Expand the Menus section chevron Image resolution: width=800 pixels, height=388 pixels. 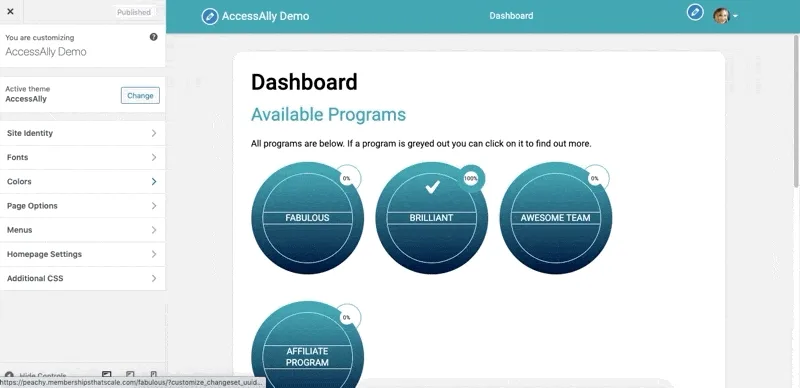154,230
